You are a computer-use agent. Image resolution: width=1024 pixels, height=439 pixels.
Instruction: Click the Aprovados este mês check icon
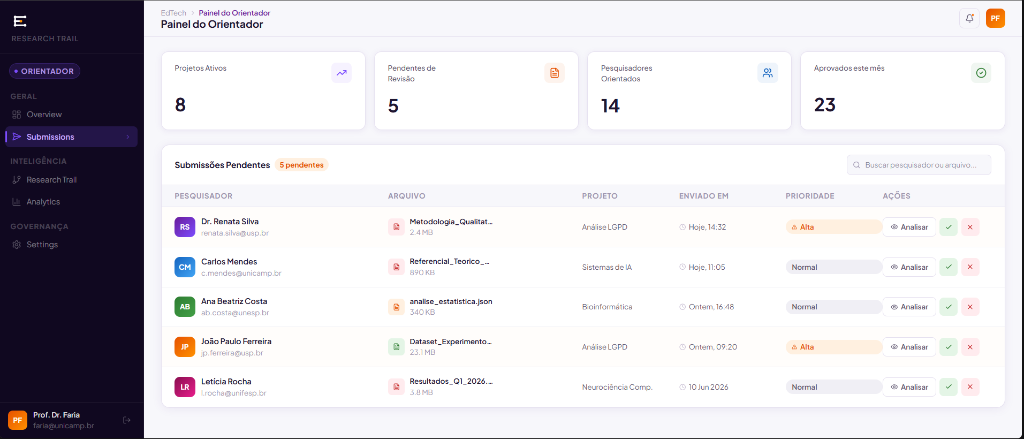click(981, 73)
